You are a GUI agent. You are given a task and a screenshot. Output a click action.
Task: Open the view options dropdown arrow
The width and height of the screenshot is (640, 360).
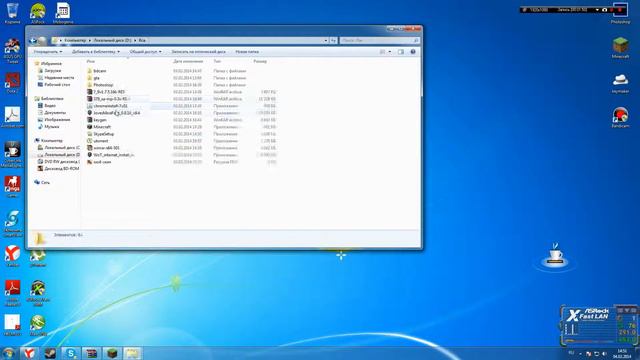pyautogui.click(x=390, y=52)
